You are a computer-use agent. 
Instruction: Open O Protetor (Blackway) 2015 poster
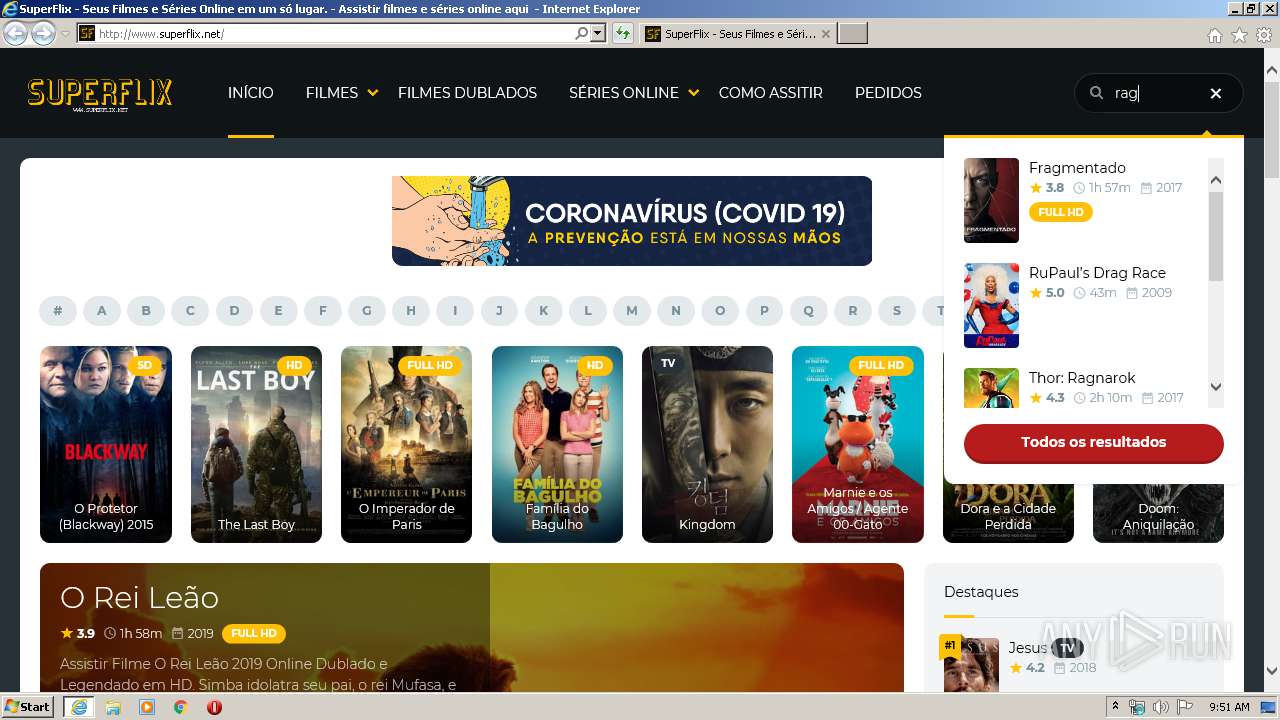pos(106,444)
